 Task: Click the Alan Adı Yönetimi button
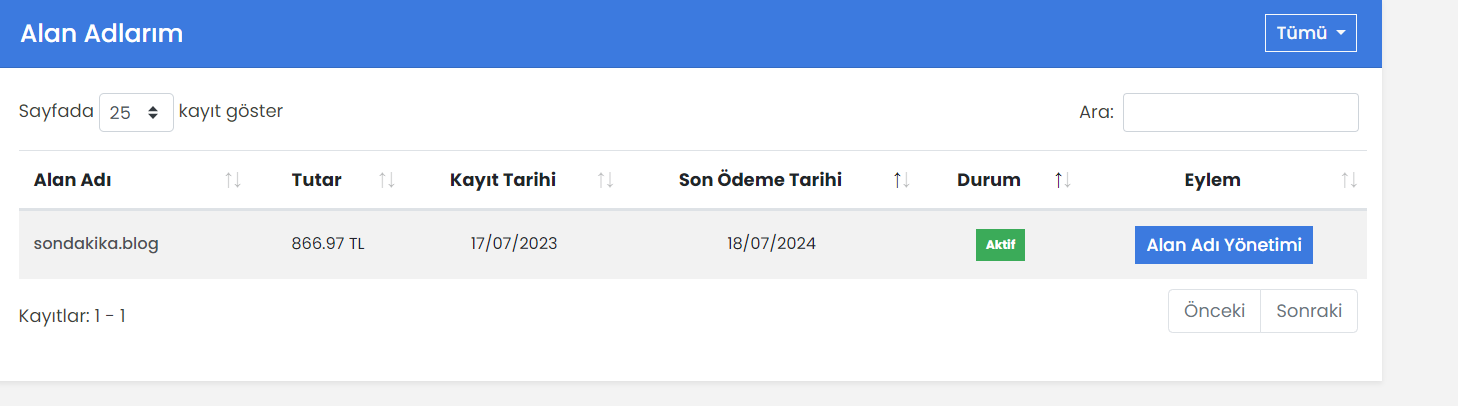tap(1224, 245)
